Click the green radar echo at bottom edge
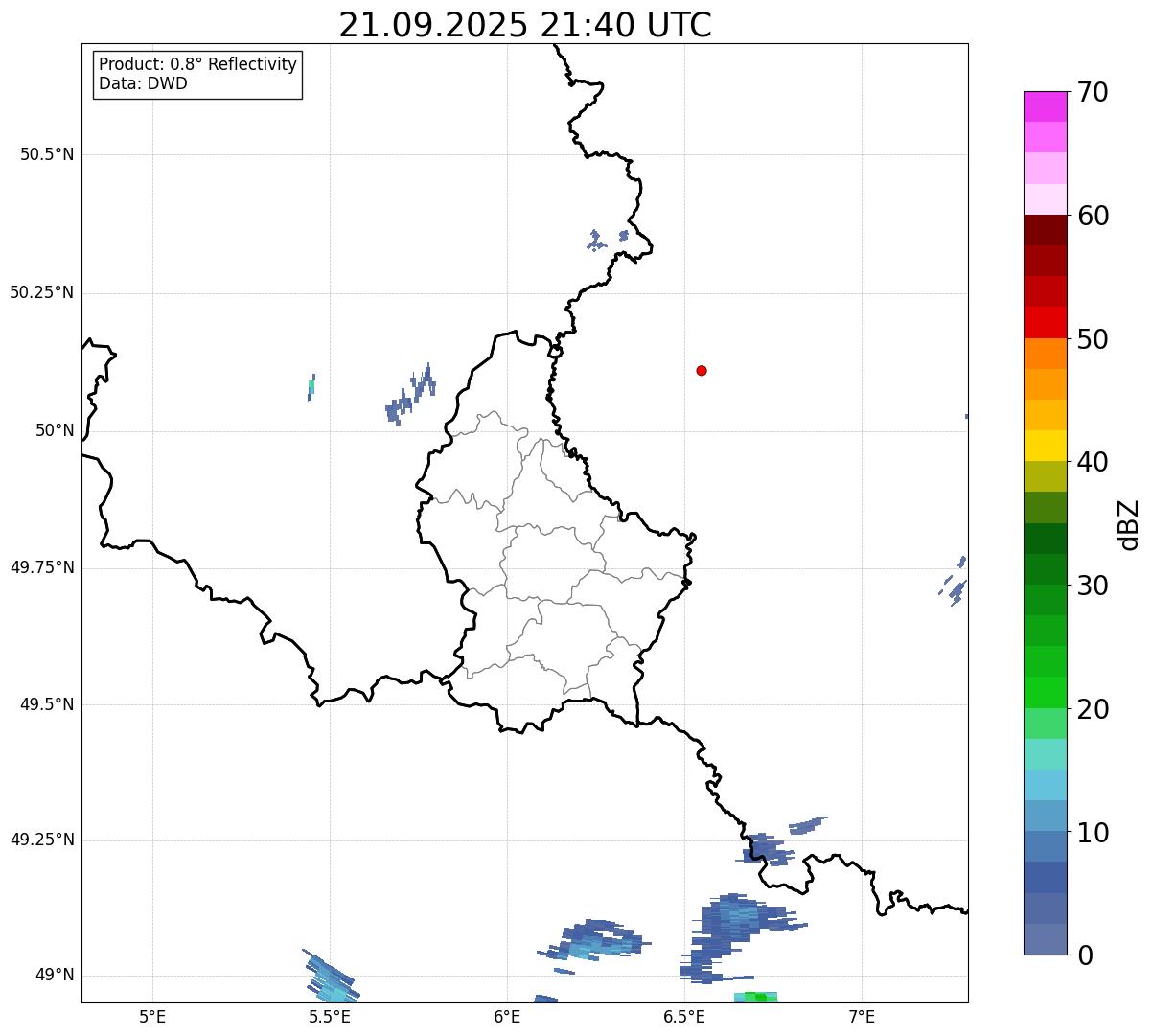The width and height of the screenshot is (1152, 1036). click(756, 997)
